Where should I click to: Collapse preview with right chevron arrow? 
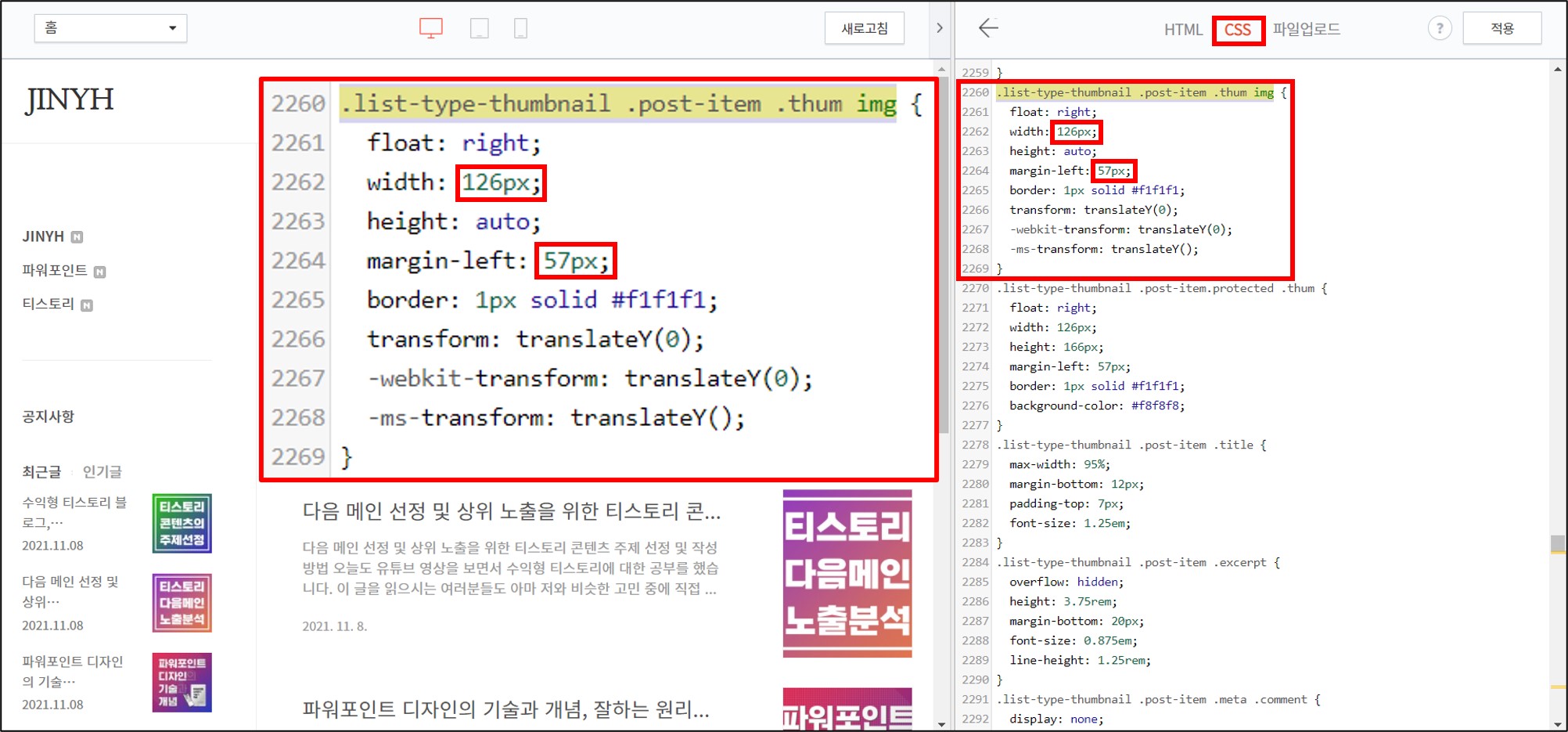tap(940, 28)
